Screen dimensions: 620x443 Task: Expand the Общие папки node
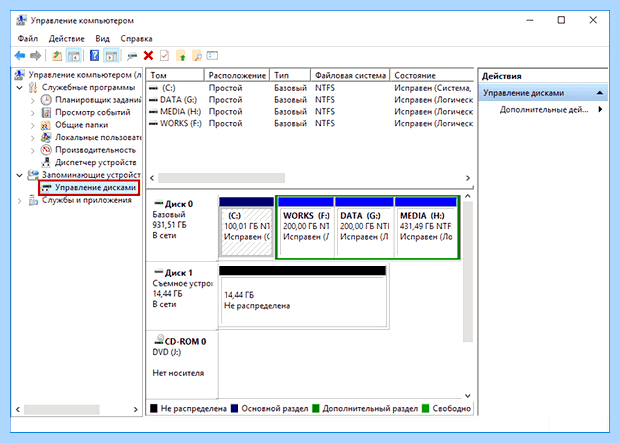tap(33, 125)
